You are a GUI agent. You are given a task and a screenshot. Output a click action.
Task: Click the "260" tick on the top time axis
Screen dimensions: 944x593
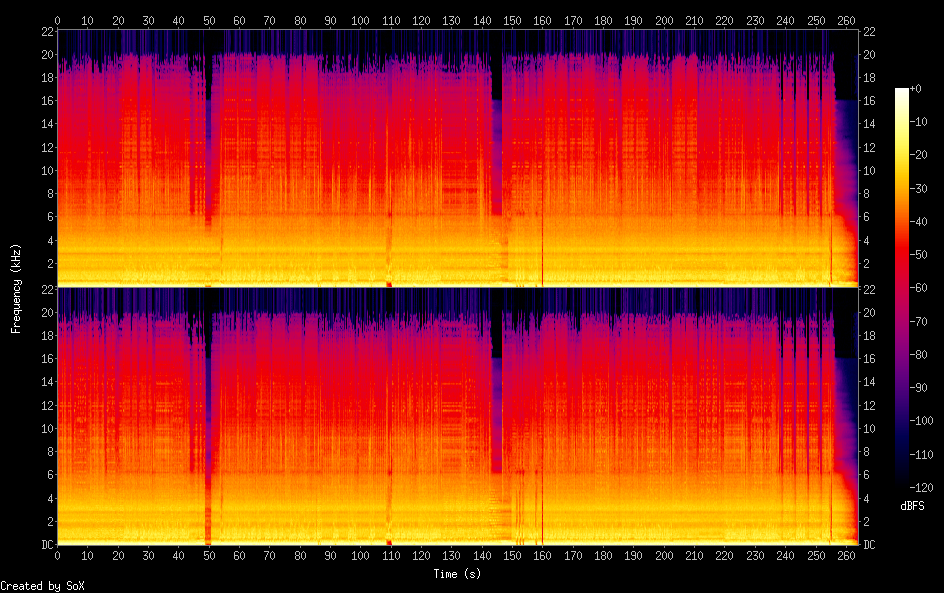point(846,20)
